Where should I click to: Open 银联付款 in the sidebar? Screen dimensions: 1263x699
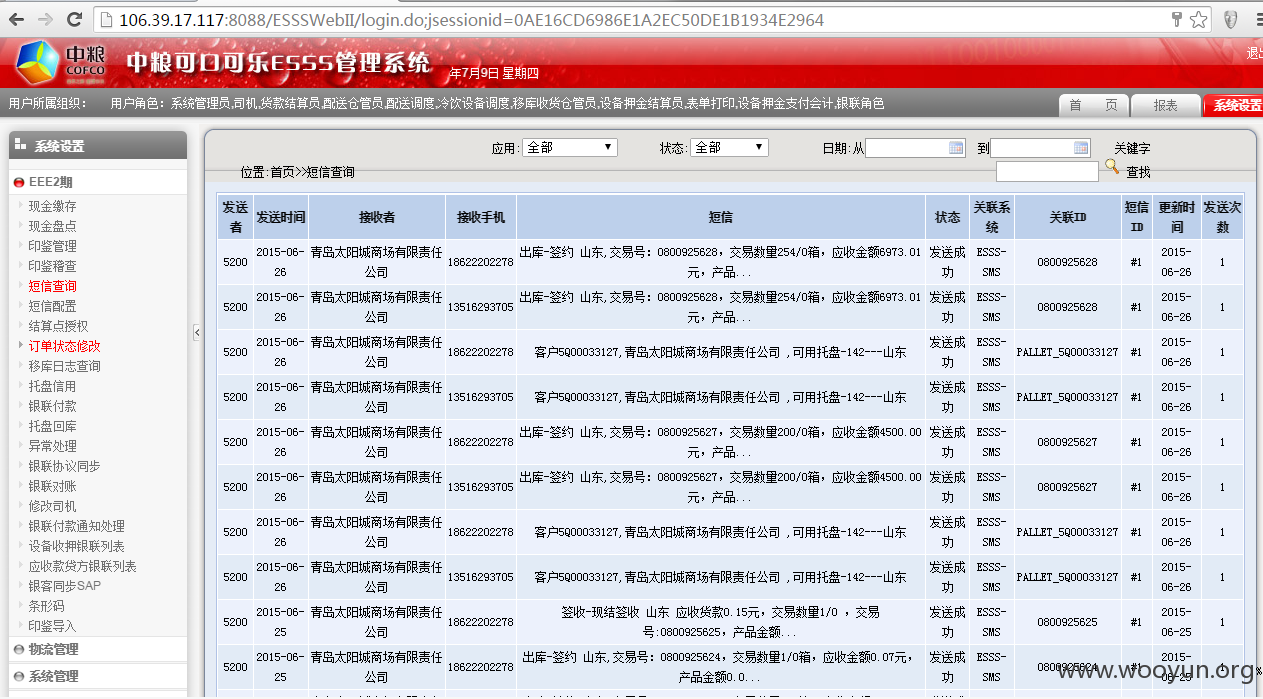(52, 406)
